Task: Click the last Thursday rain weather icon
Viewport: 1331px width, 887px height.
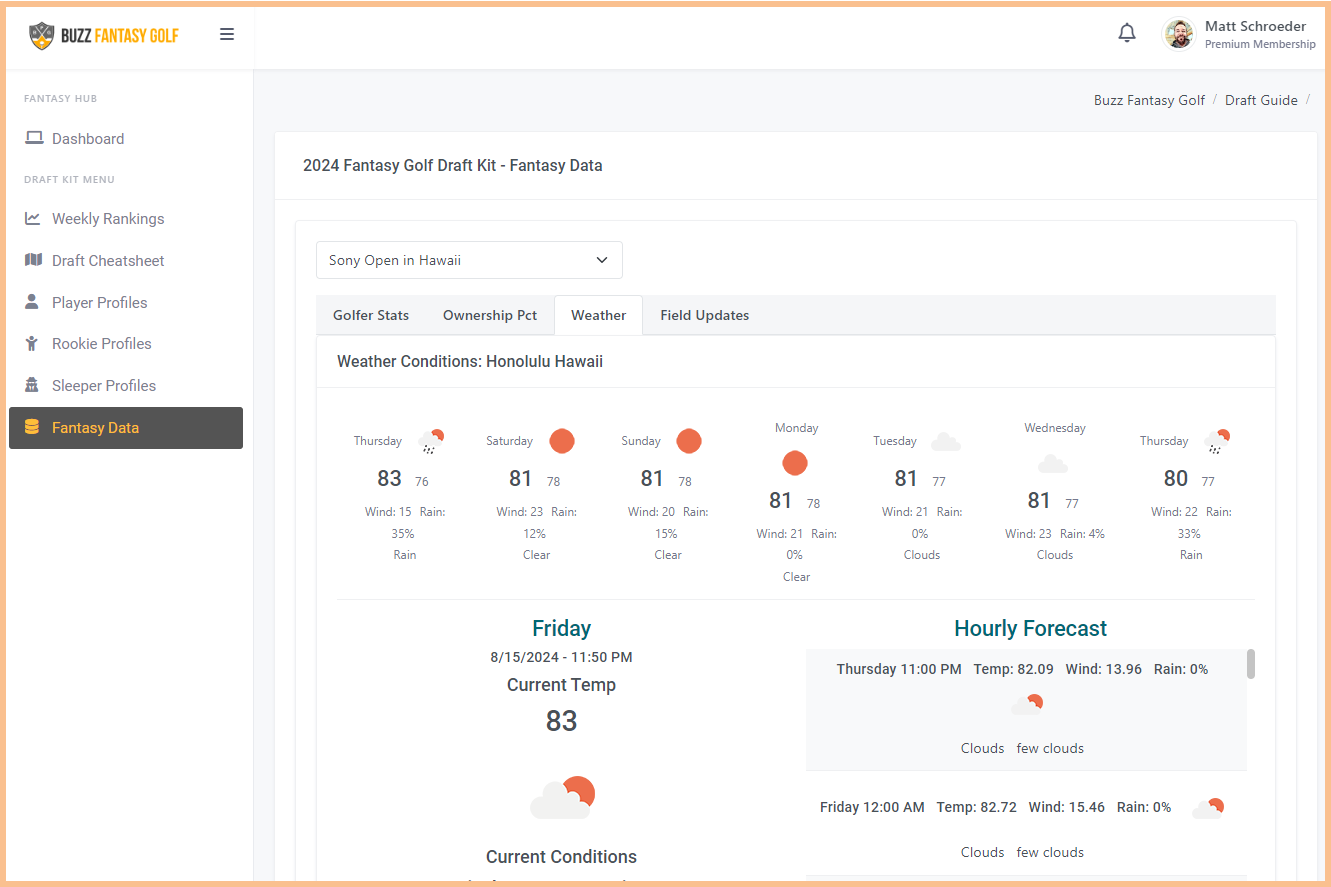Action: coord(1217,441)
